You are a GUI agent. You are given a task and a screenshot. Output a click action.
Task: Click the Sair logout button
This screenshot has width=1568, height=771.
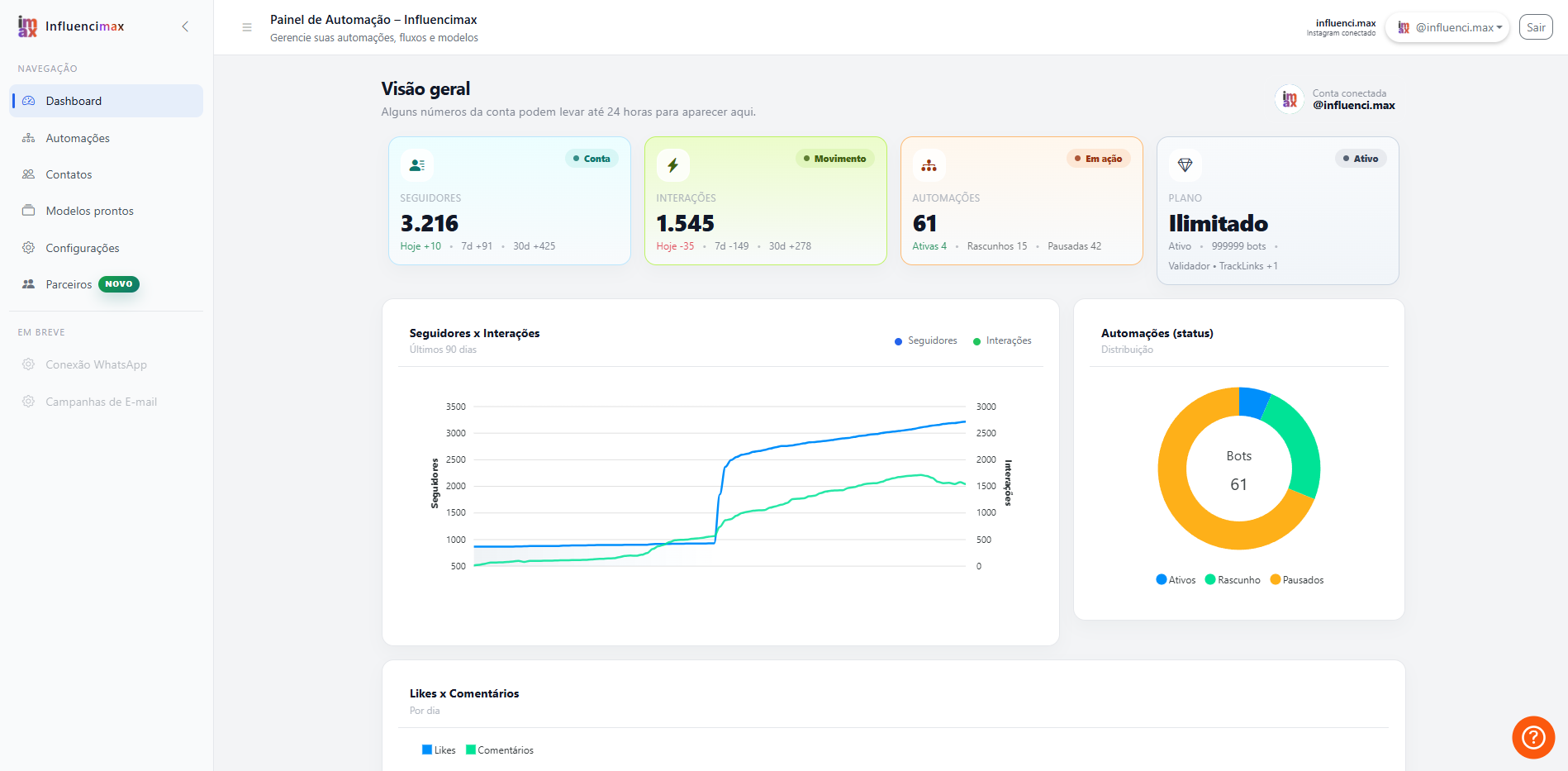tap(1536, 27)
